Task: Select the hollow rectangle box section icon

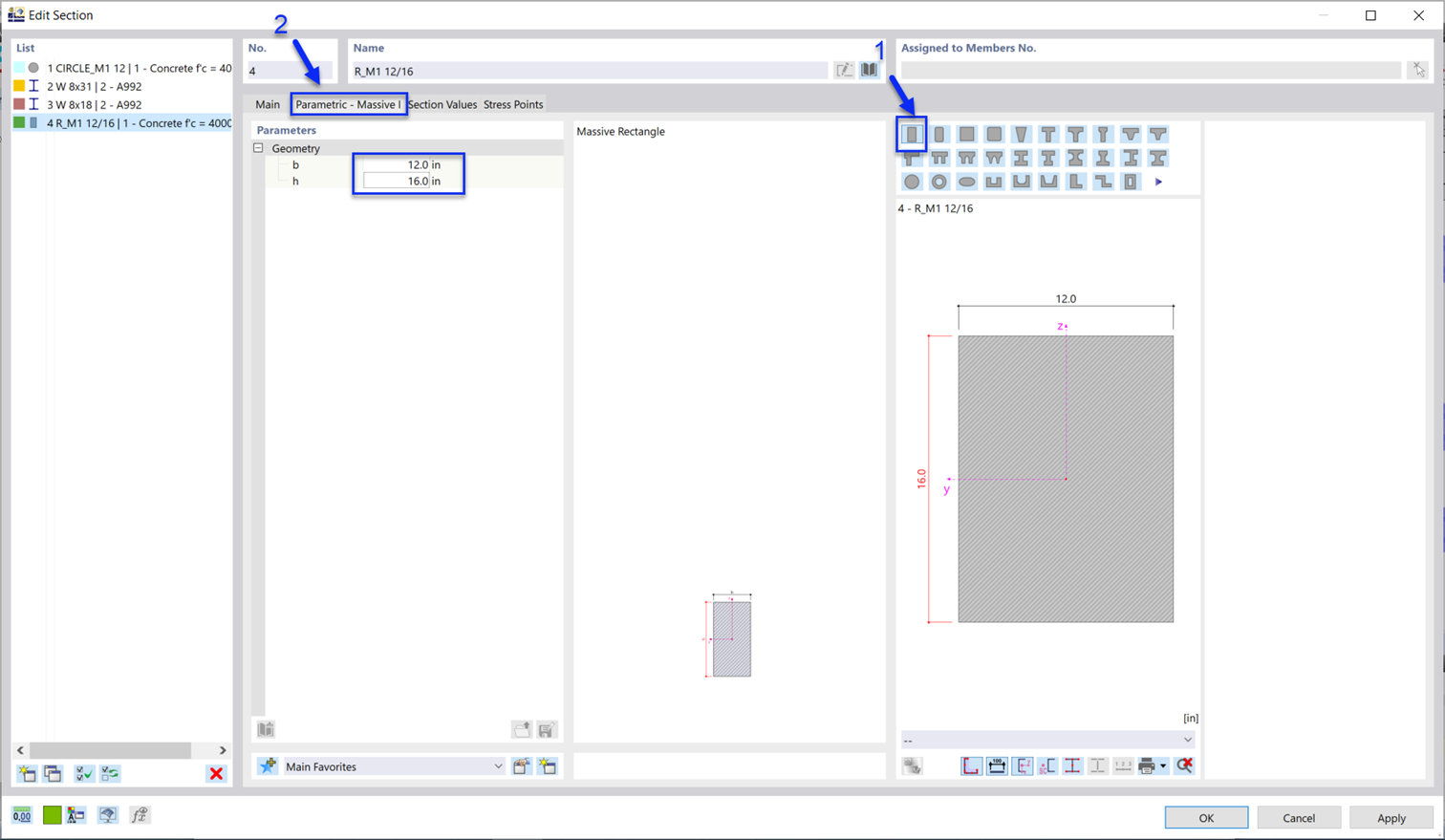Action: [x=1131, y=182]
